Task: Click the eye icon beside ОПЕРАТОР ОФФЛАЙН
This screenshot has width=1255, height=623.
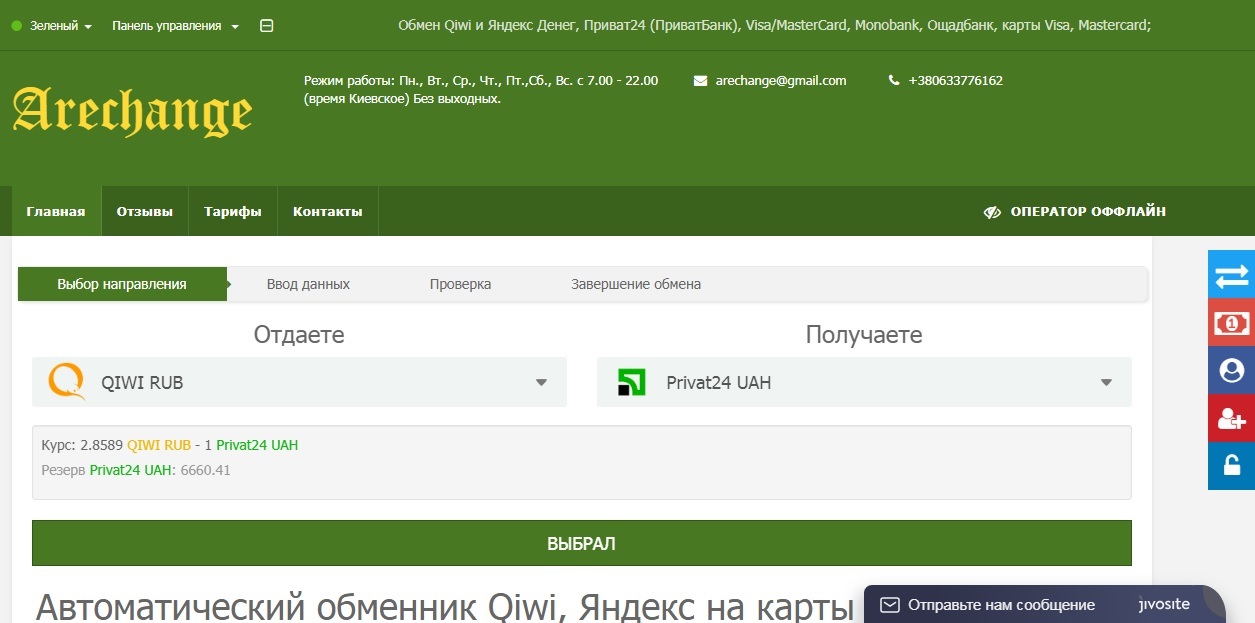Action: point(992,212)
